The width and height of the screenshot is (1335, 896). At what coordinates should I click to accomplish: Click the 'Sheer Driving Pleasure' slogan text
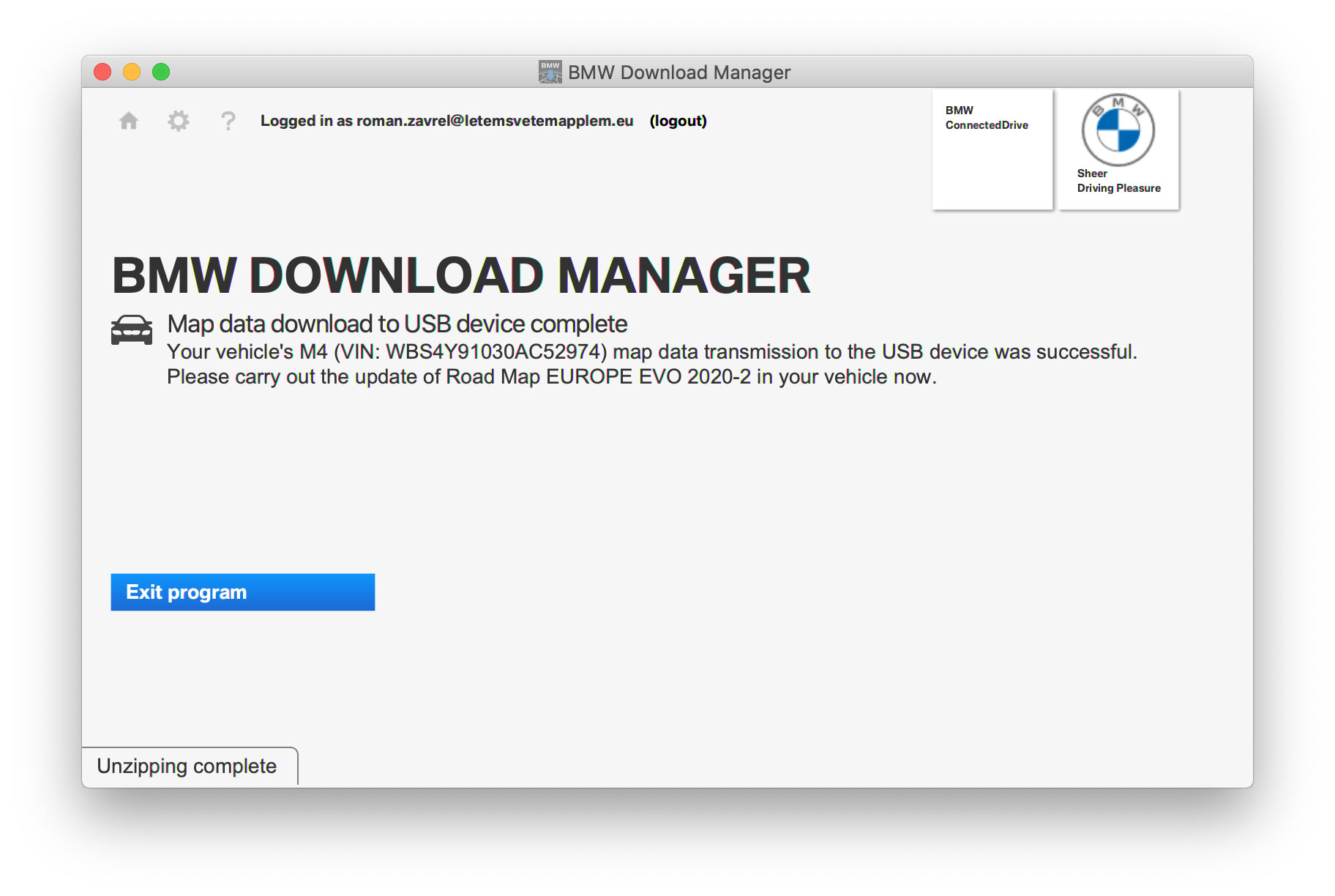(x=1118, y=181)
